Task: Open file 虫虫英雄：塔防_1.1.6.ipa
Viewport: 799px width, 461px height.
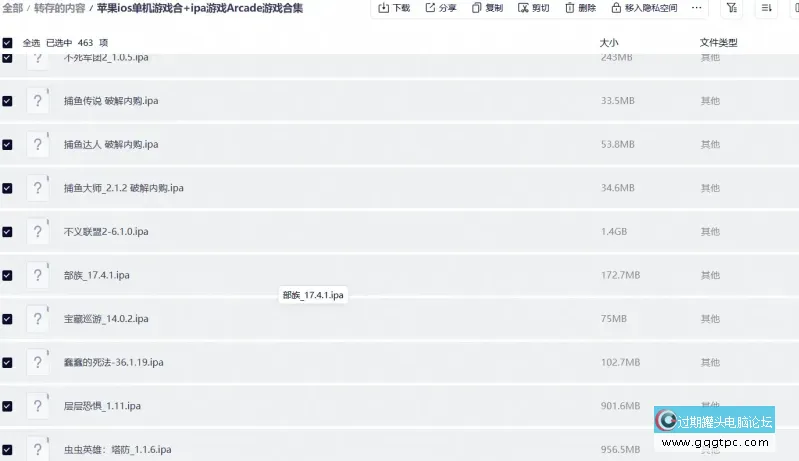Action: click(x=118, y=450)
